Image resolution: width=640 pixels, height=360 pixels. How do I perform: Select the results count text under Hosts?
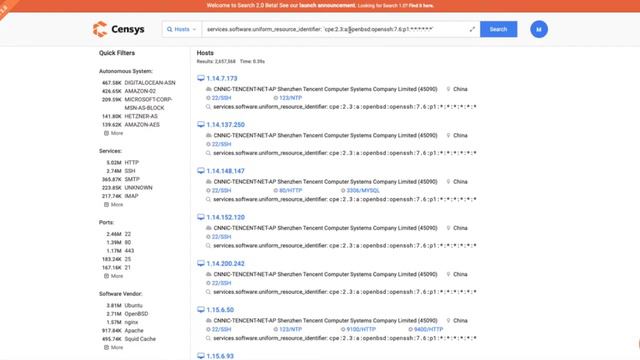point(216,62)
